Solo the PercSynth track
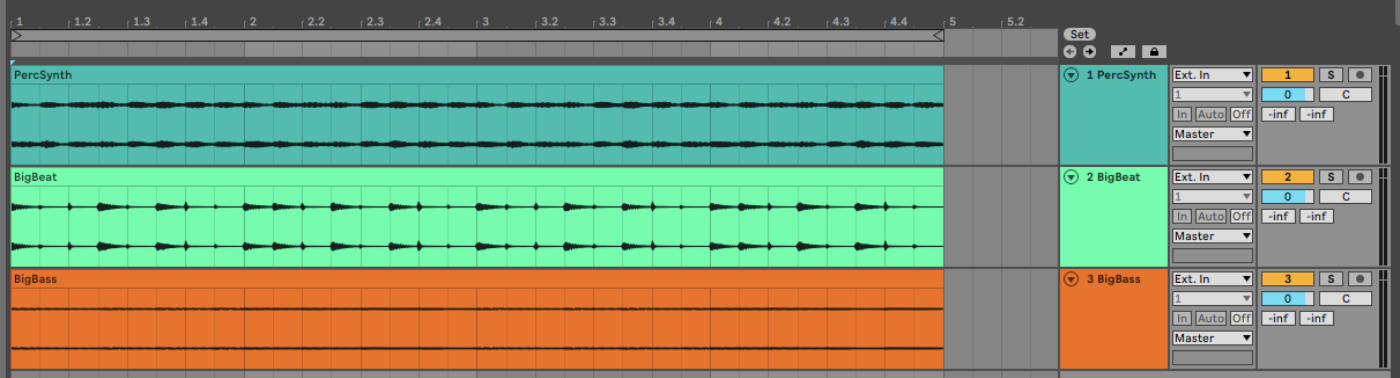 (x=1331, y=75)
